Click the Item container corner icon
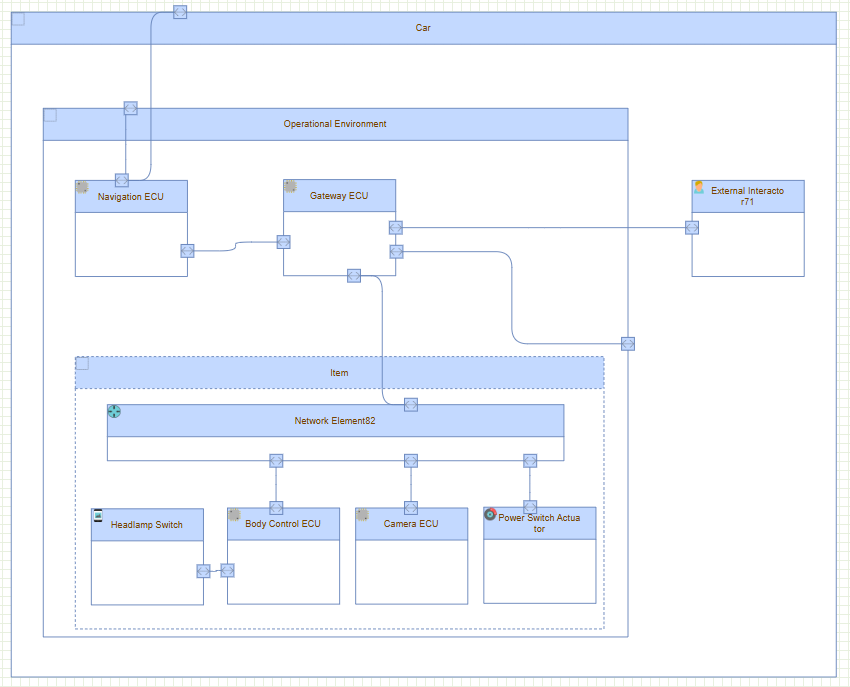Image resolution: width=850 pixels, height=687 pixels. (82, 363)
